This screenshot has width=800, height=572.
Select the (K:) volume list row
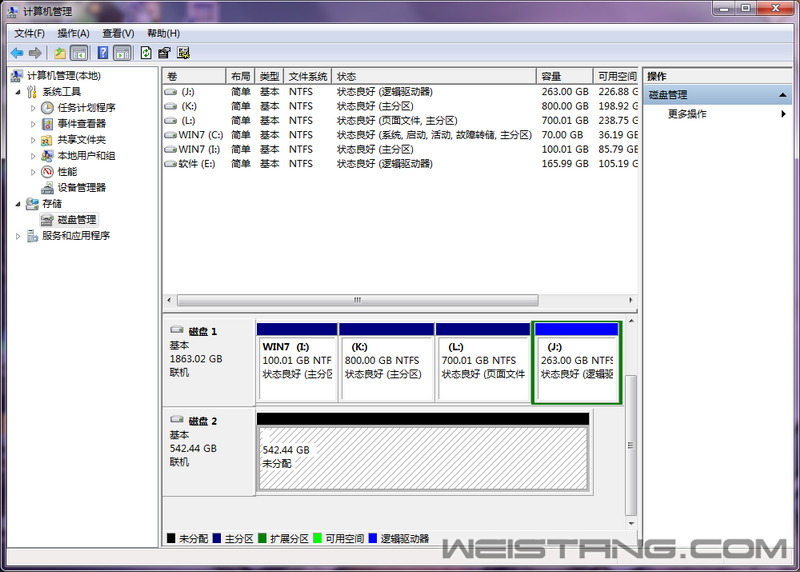401,106
